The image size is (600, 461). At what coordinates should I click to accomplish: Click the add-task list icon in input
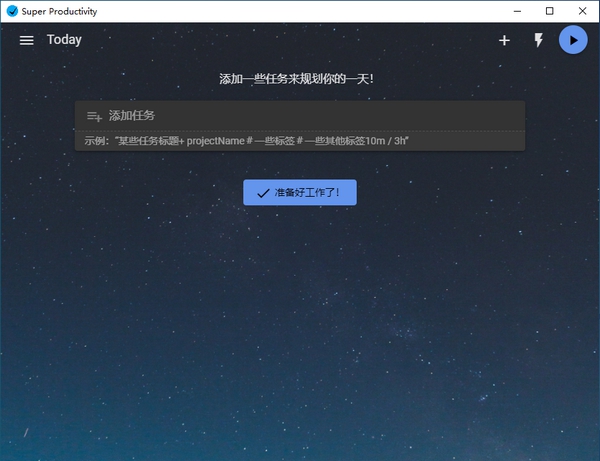[94, 116]
